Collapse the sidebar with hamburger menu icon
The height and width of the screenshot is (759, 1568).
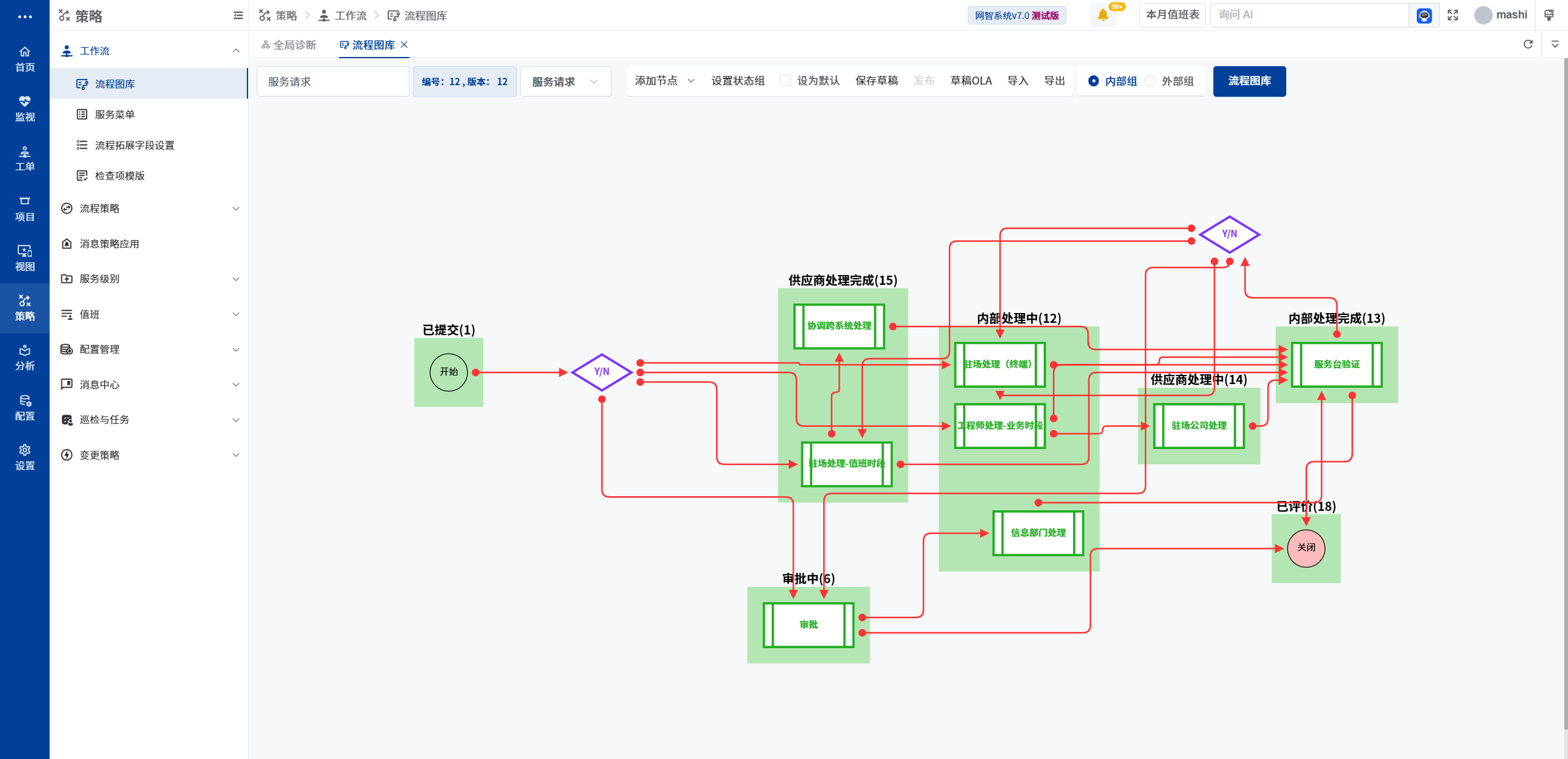point(238,15)
